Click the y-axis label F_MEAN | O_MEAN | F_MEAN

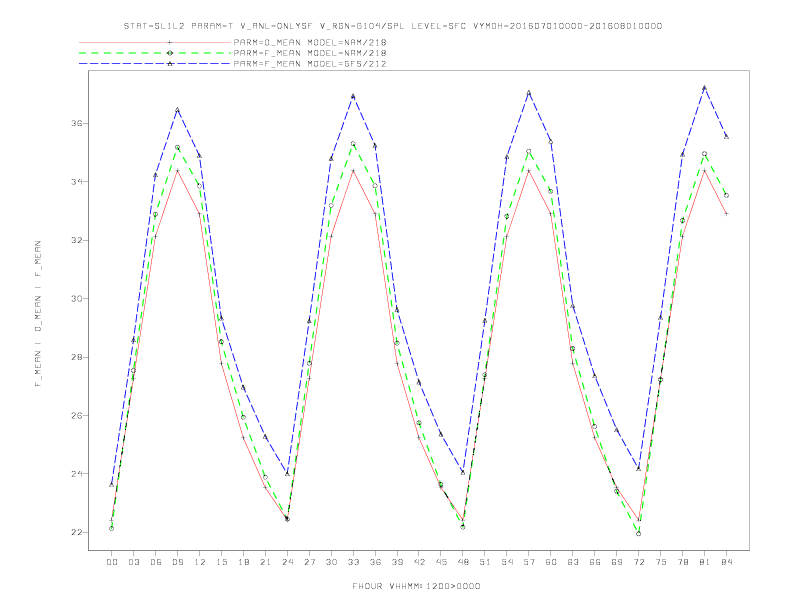point(38,314)
